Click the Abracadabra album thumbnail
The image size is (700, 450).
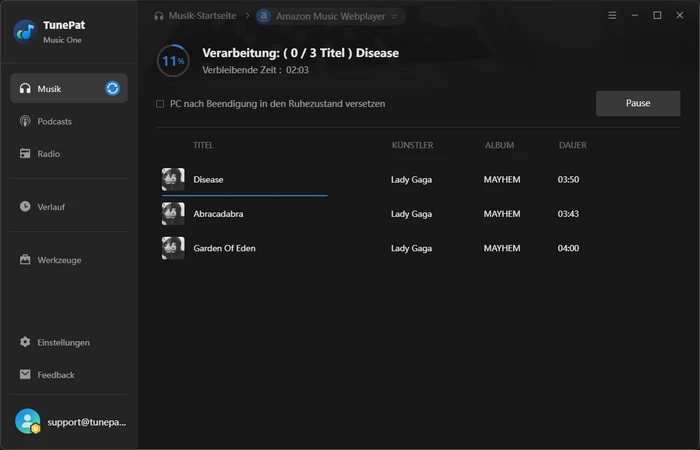pyautogui.click(x=173, y=213)
